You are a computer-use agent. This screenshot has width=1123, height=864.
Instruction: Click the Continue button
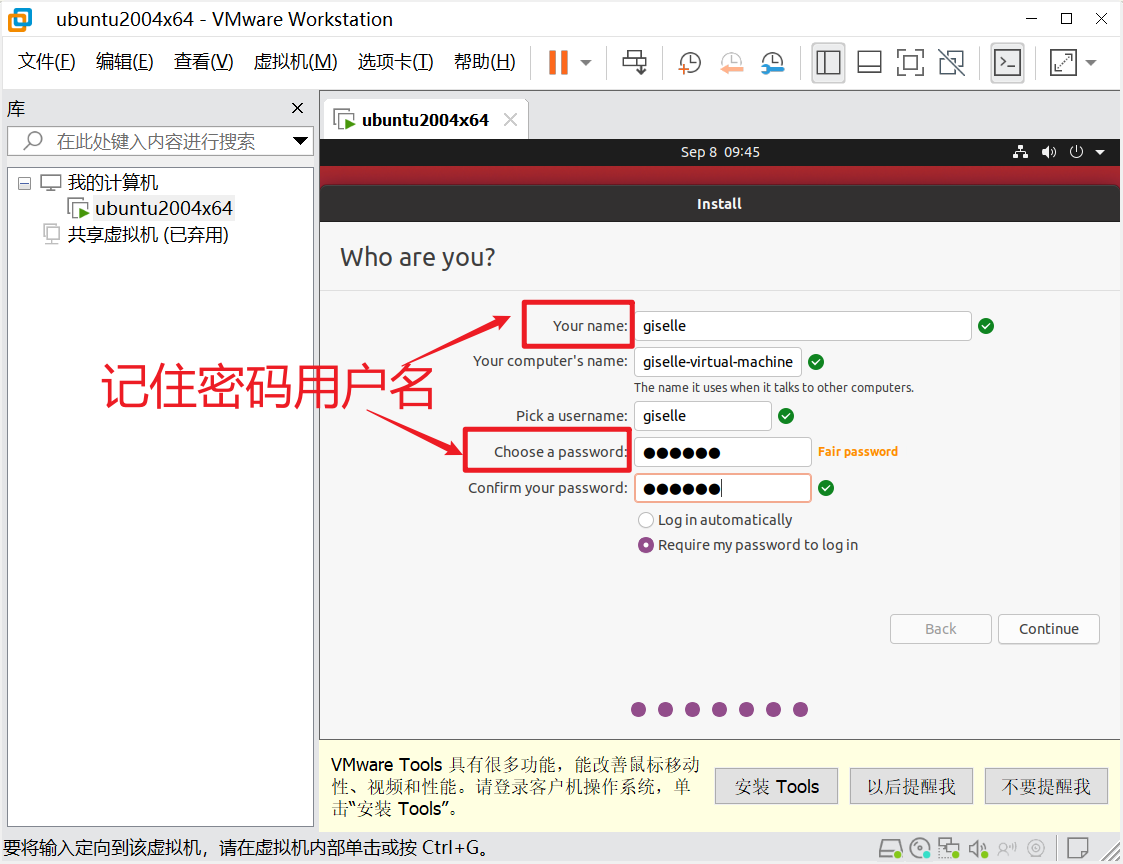coord(1049,629)
